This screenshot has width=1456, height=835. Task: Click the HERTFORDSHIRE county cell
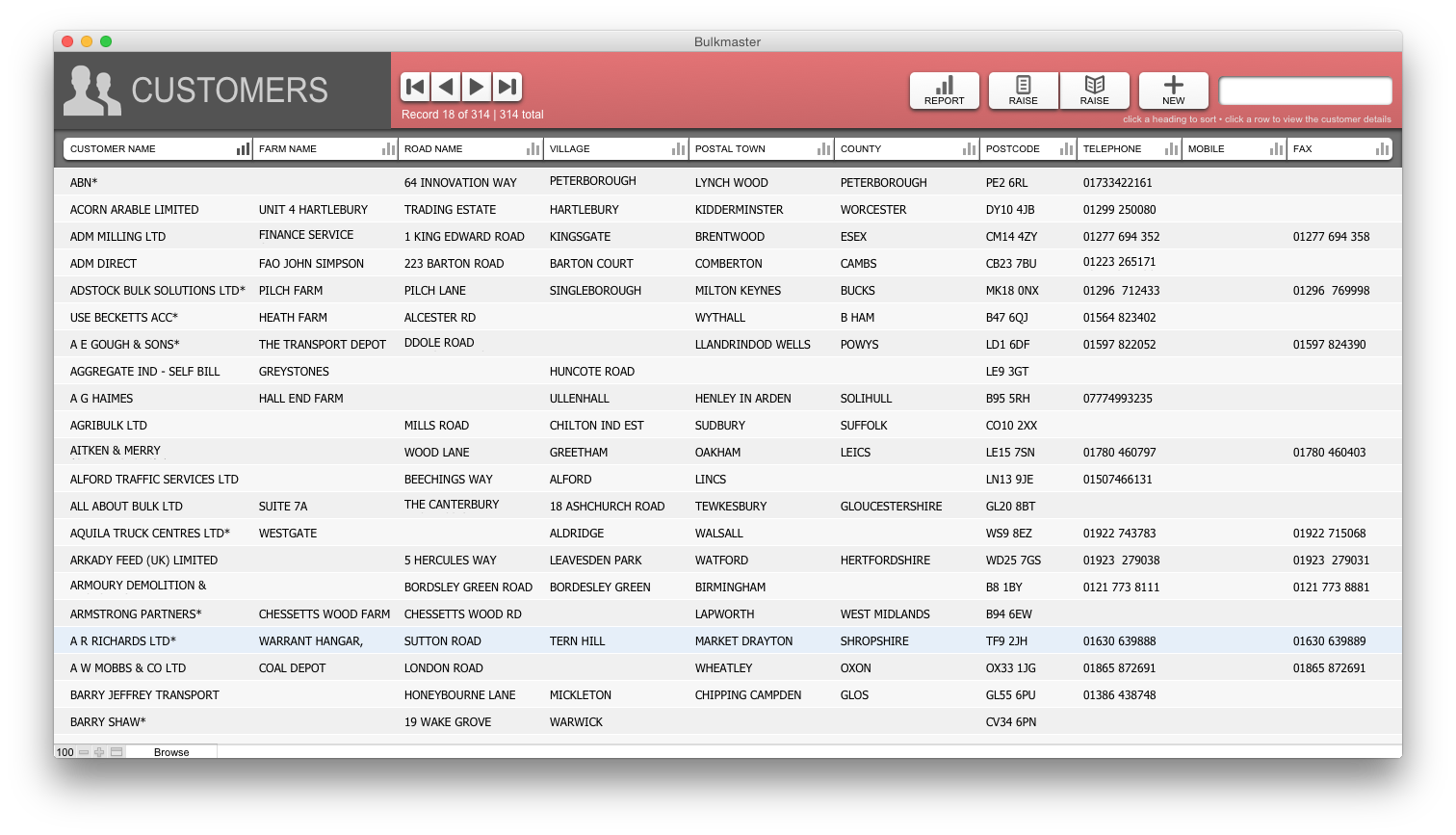[885, 560]
